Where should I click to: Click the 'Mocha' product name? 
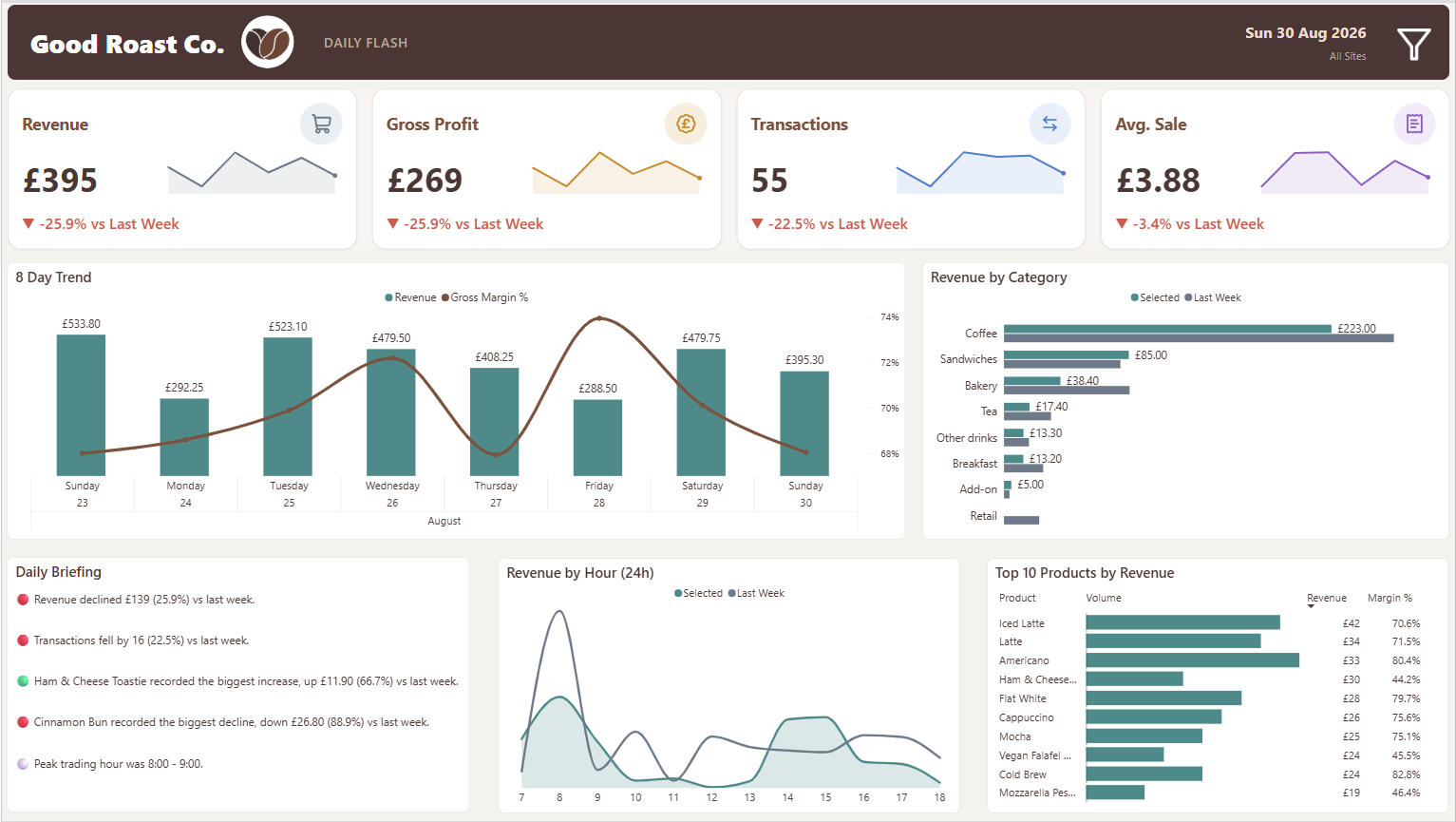pos(1015,736)
